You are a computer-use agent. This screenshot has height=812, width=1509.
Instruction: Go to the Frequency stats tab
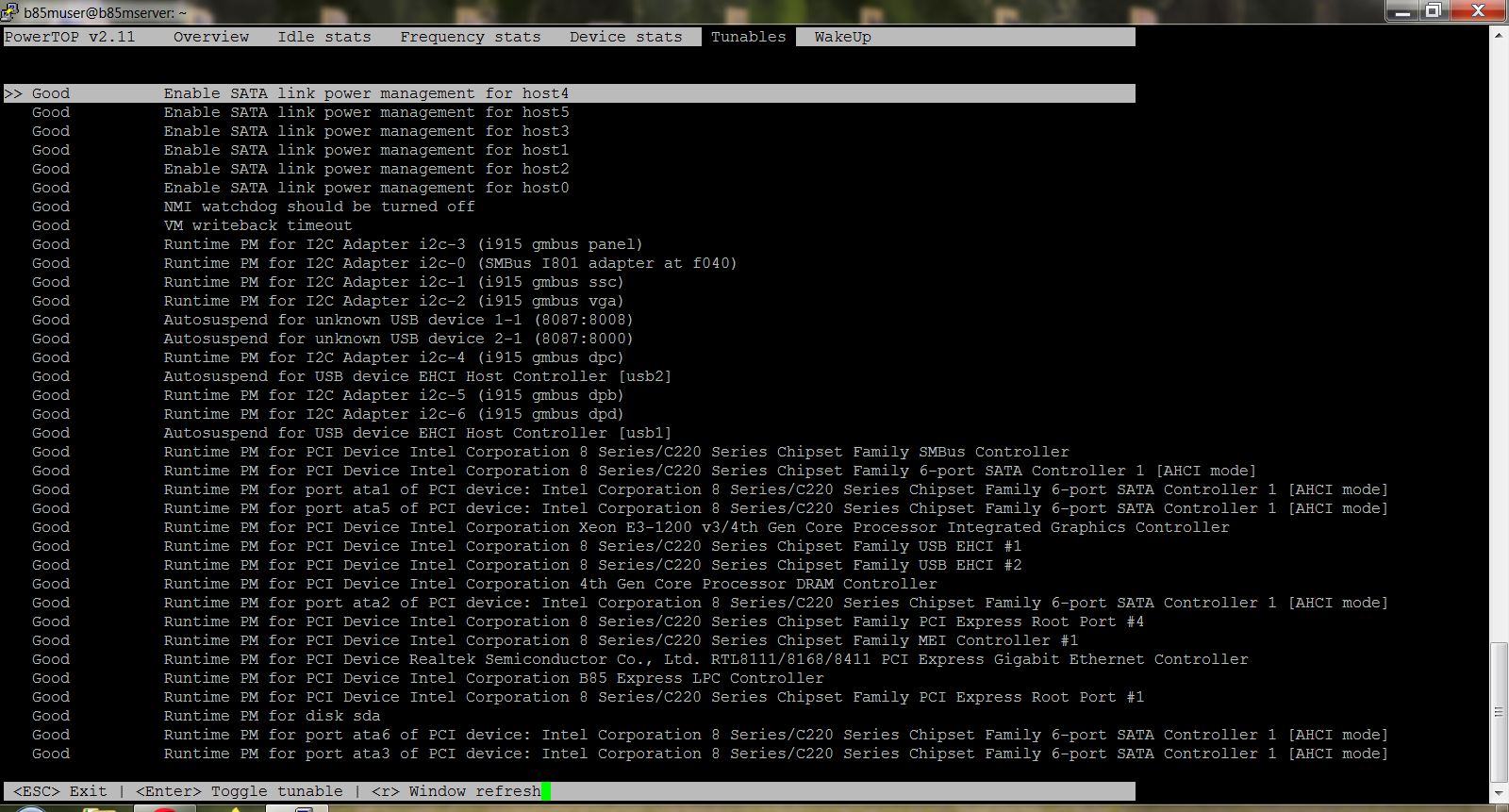(x=471, y=37)
